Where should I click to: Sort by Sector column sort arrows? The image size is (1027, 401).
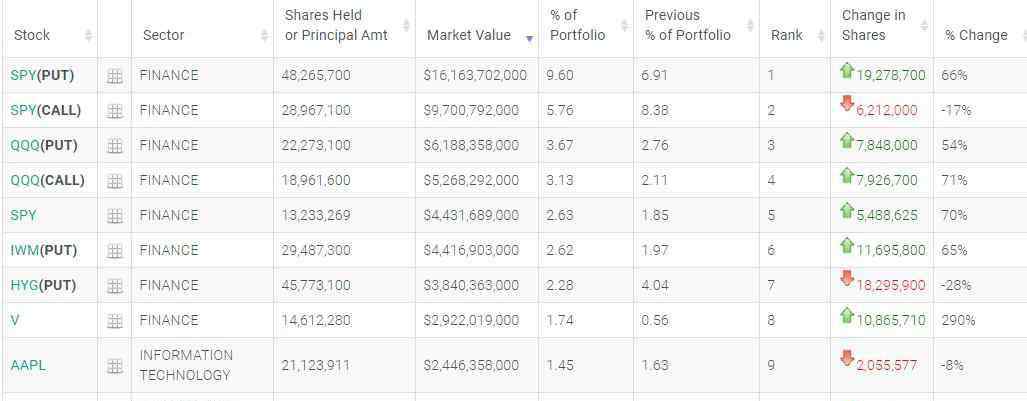coord(265,35)
